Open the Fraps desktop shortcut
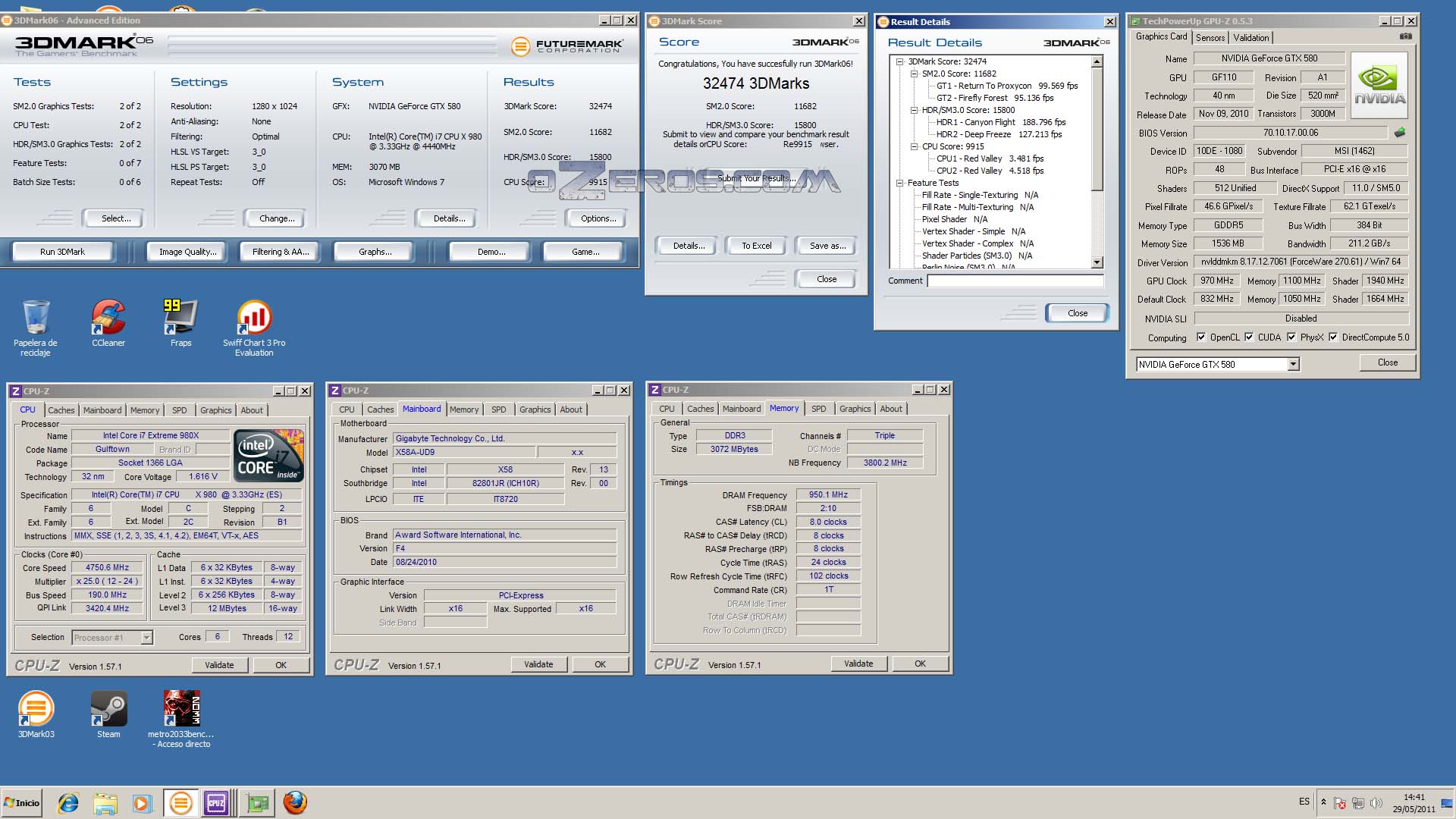 point(180,323)
